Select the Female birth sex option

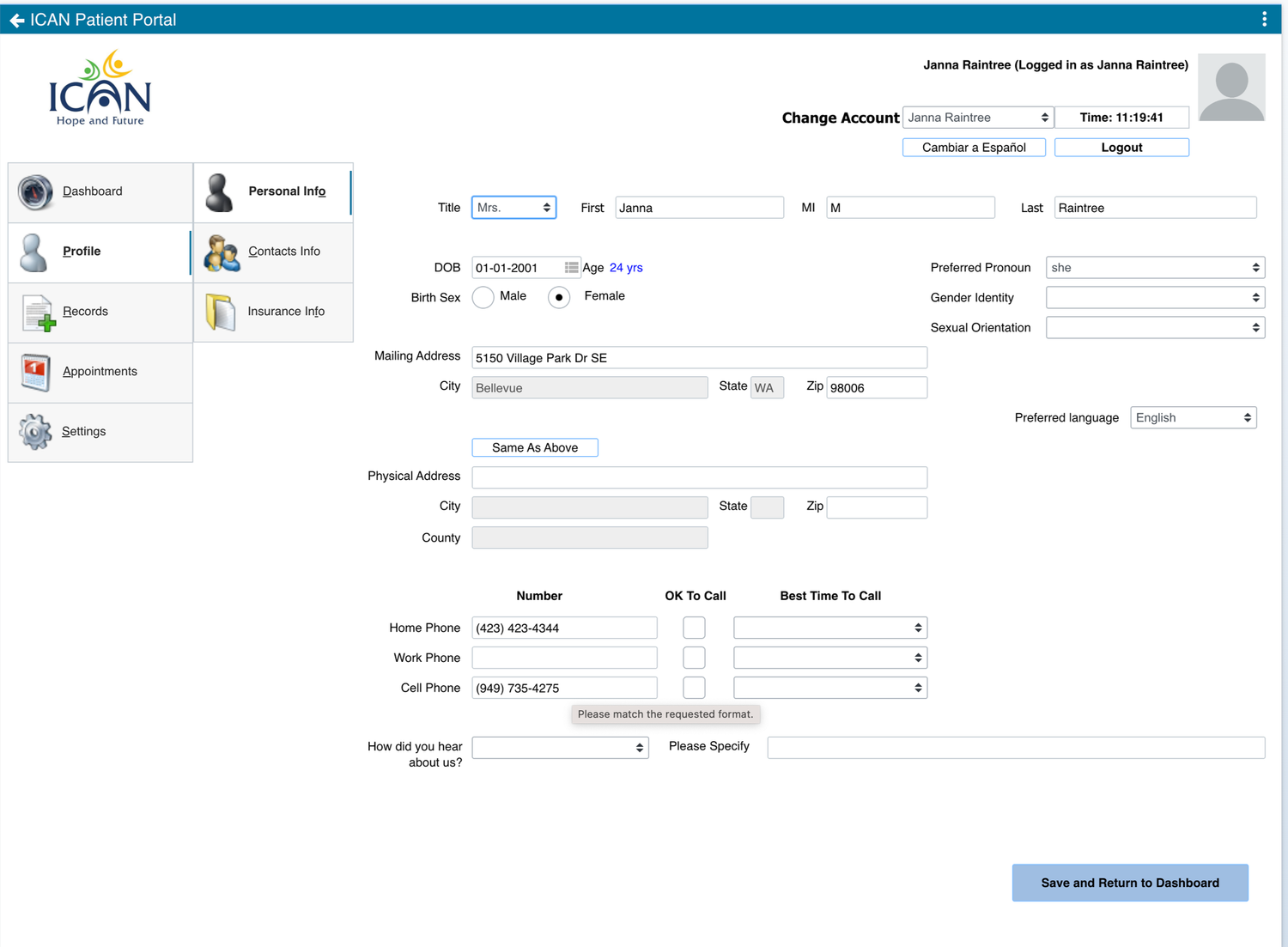pyautogui.click(x=559, y=297)
